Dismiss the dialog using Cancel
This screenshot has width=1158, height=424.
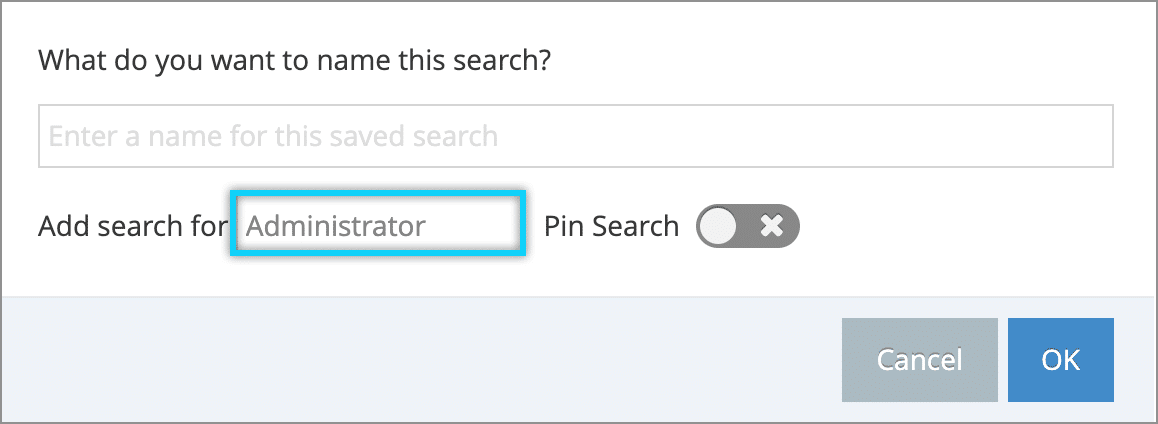(x=919, y=360)
